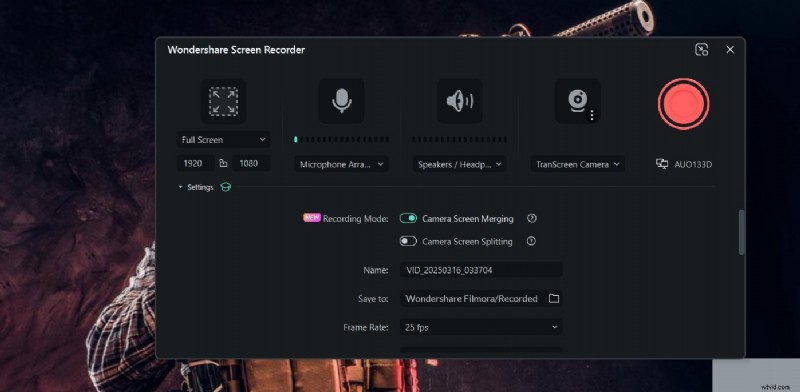
Task: Click the AUO133D monitor icon
Action: point(662,164)
